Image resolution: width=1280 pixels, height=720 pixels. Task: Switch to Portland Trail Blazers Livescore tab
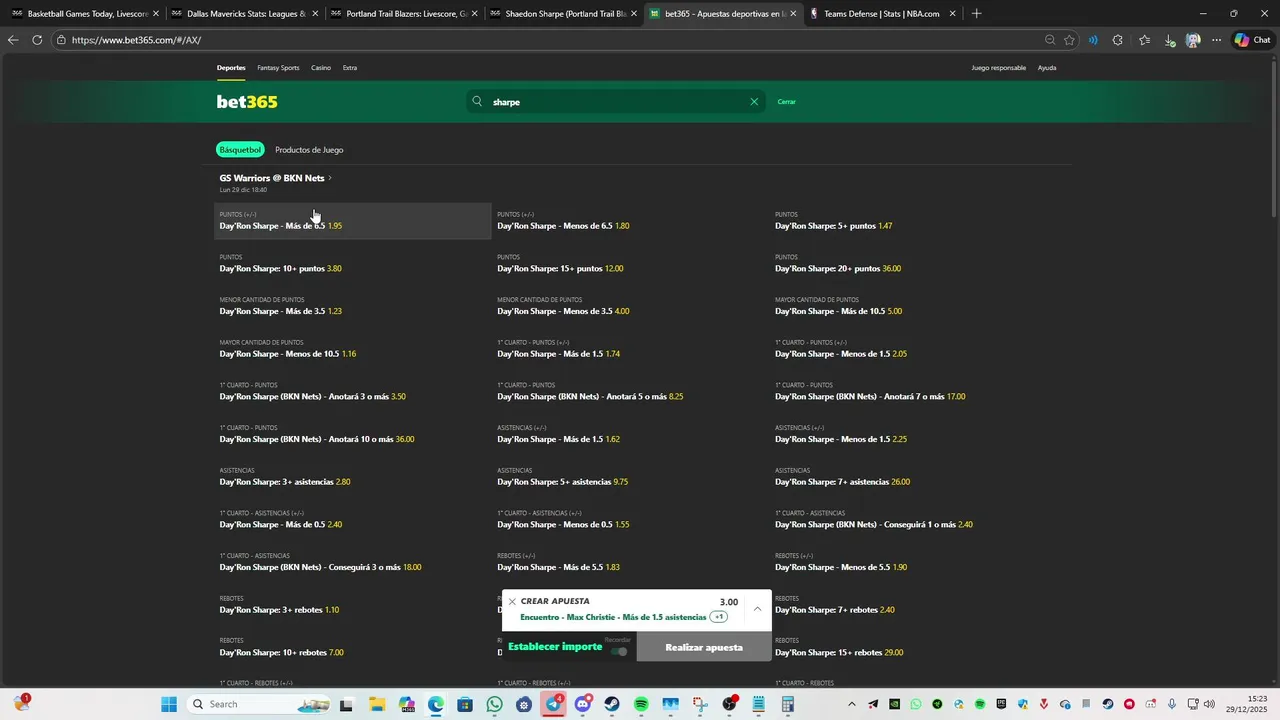(402, 14)
